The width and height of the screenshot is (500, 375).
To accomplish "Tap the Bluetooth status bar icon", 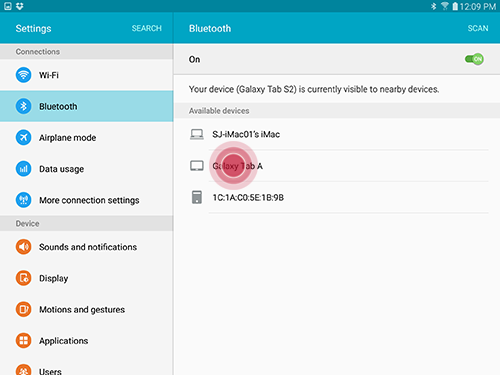I will (x=433, y=6).
